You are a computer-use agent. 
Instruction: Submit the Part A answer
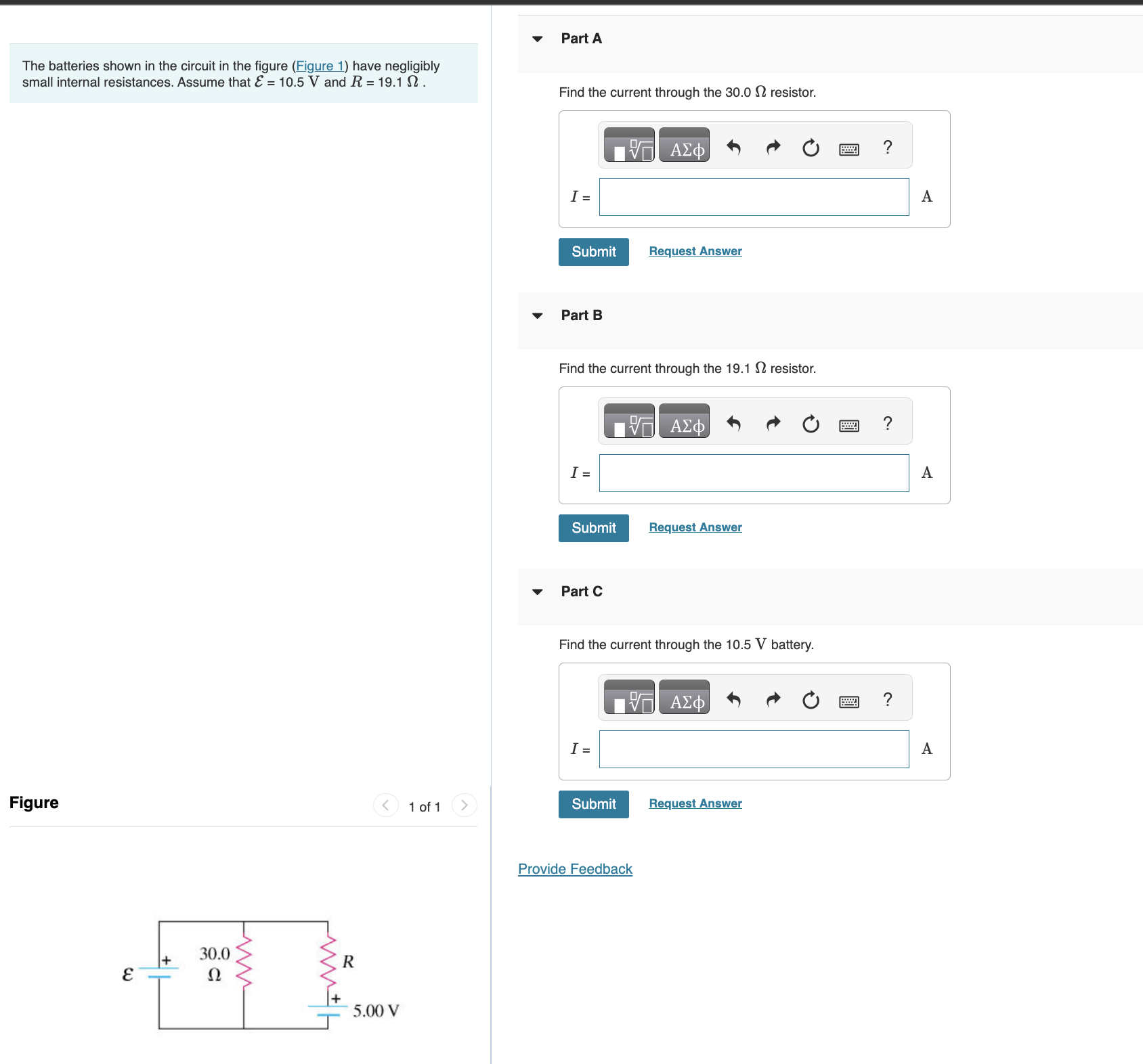click(x=593, y=251)
